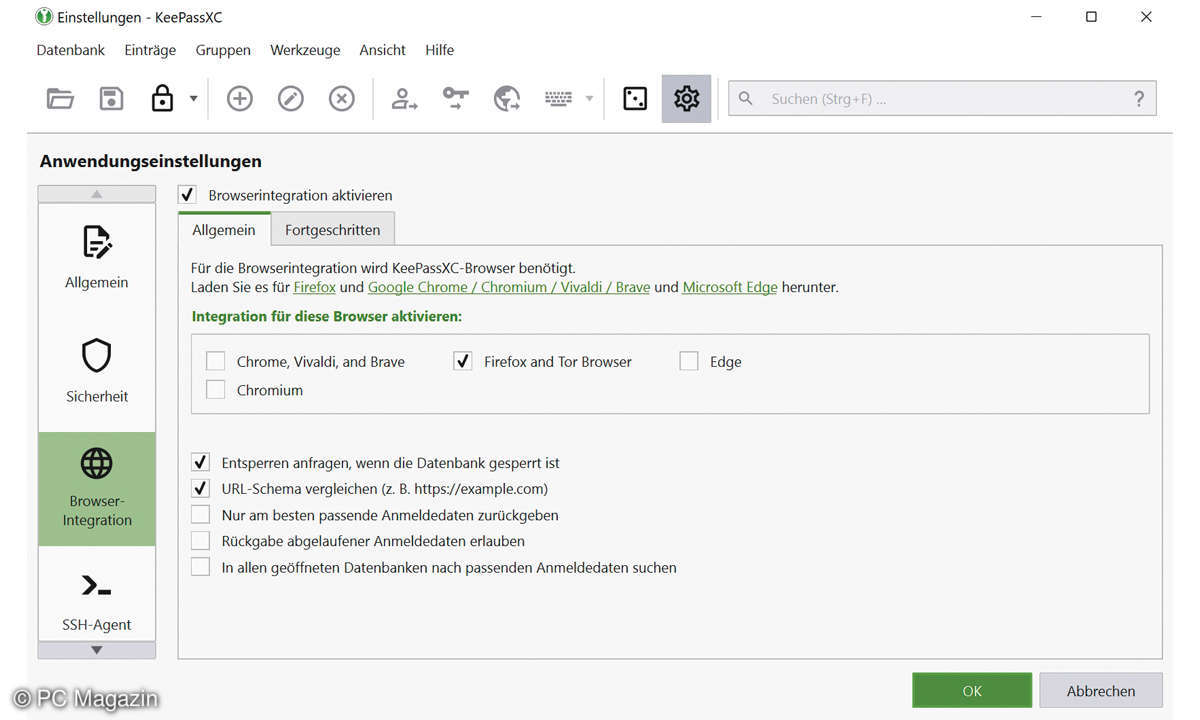Open the Werkzeuge menu
1200x720 pixels.
pyautogui.click(x=305, y=50)
